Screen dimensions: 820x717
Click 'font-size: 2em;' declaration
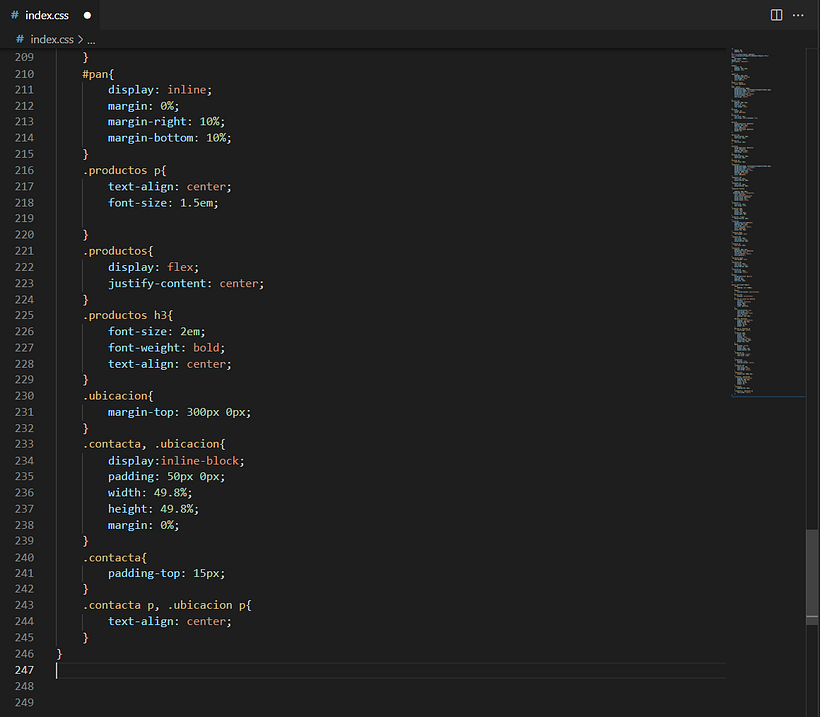point(156,332)
